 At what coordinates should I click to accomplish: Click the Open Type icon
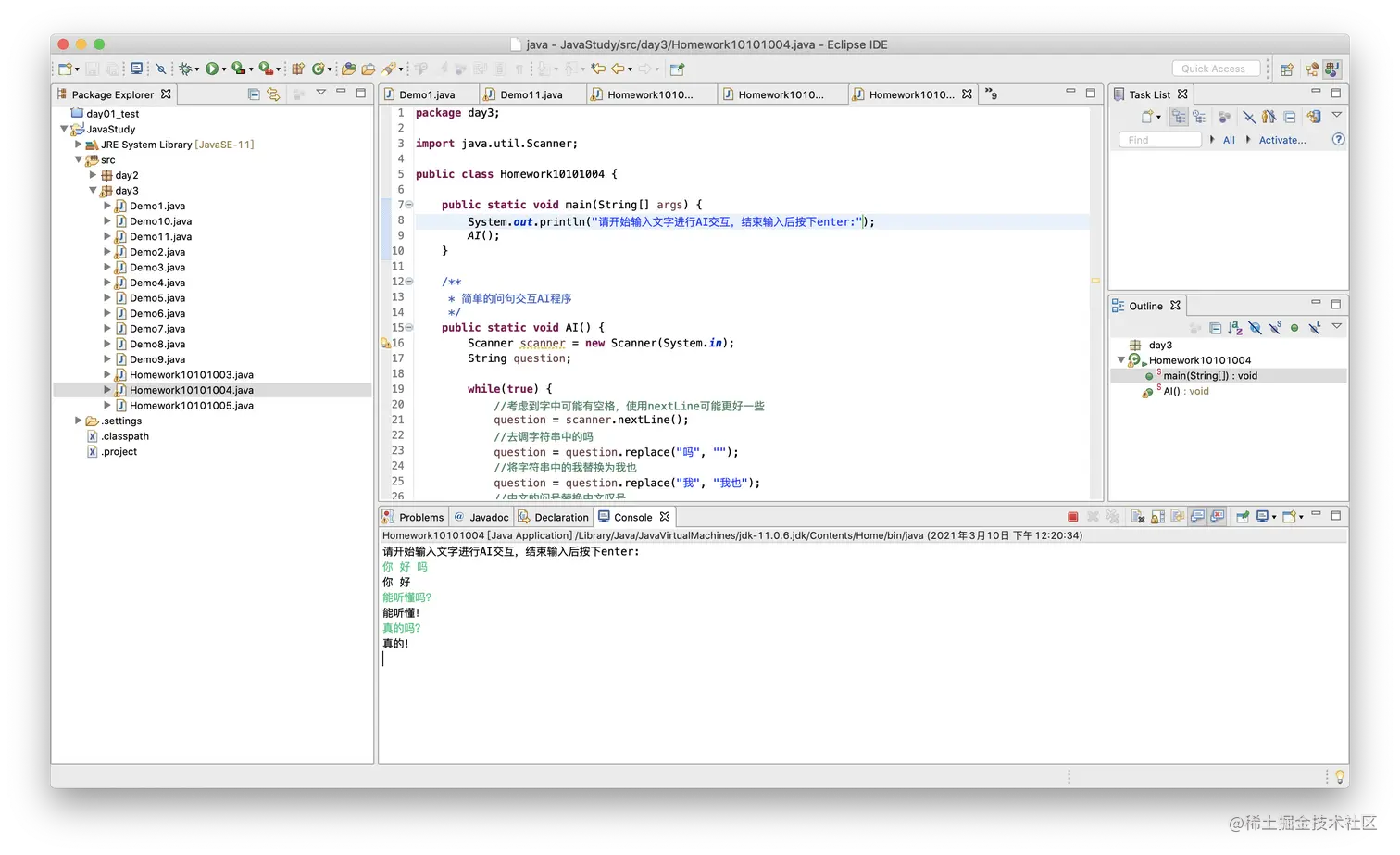(348, 69)
